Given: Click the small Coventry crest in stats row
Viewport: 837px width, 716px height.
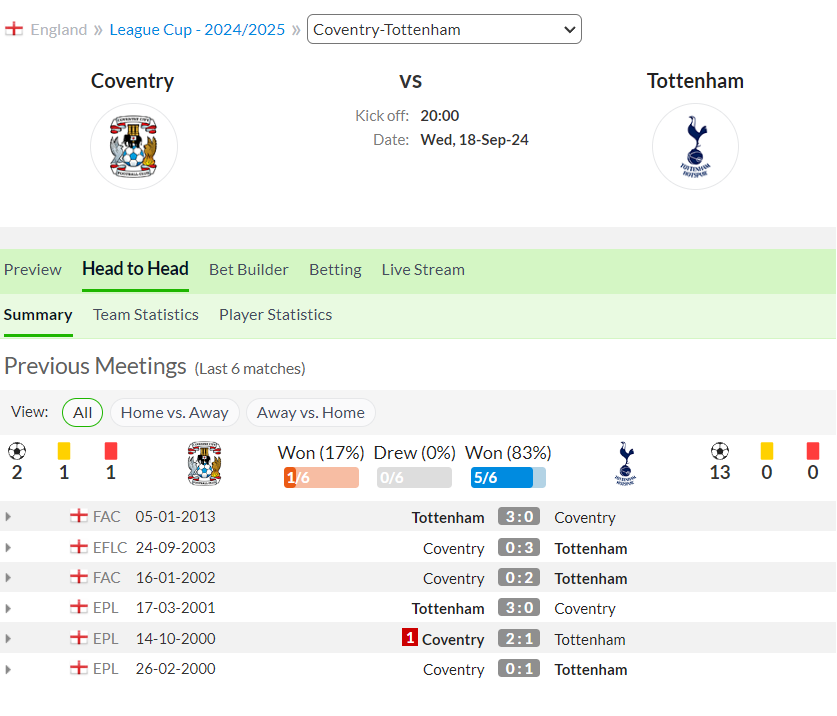Looking at the screenshot, I should point(204,463).
